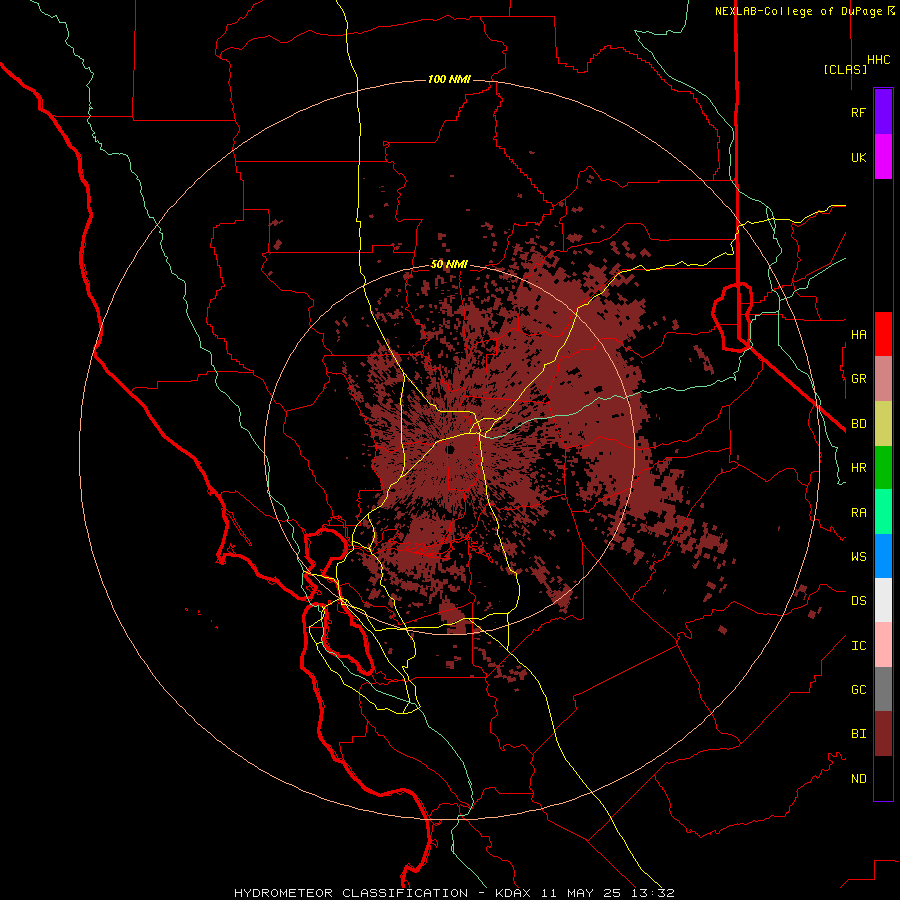Click the WS blue legend swatch
The image size is (900, 900).
(x=883, y=556)
